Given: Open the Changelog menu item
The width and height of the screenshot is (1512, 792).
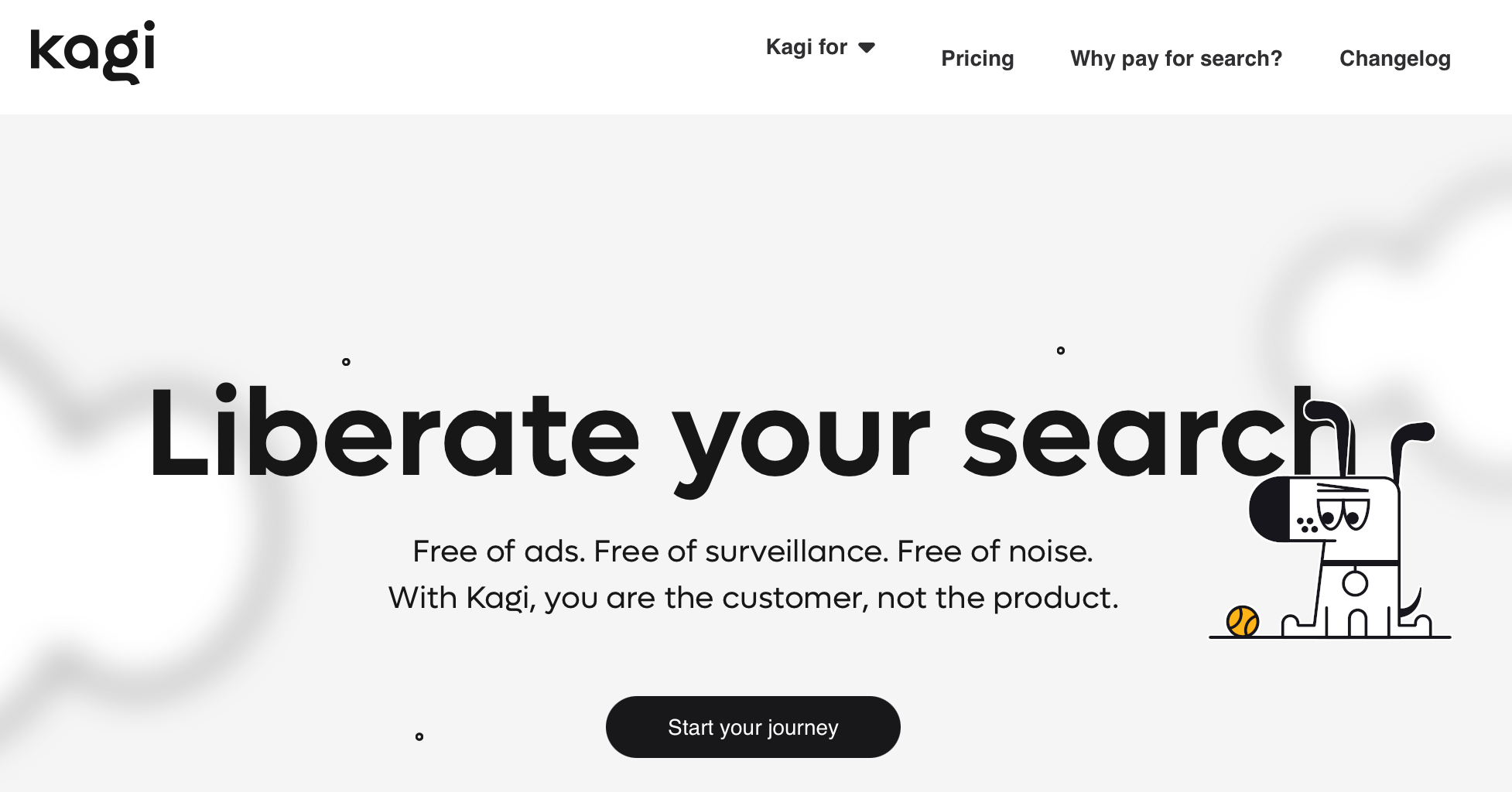Looking at the screenshot, I should (x=1394, y=59).
